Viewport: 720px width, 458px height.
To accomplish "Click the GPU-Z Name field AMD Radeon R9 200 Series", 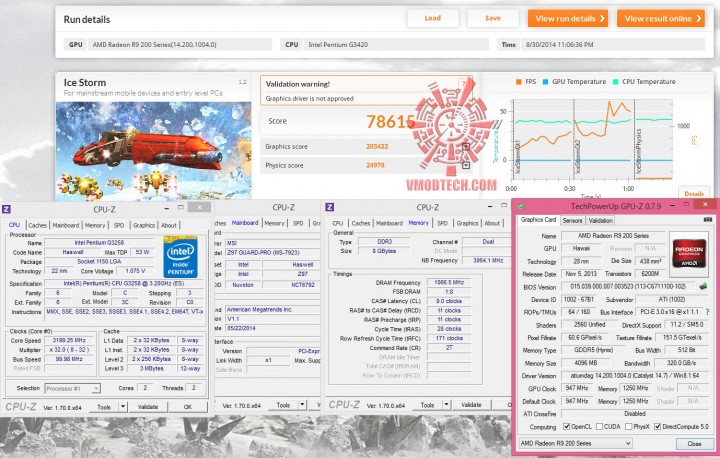I will tap(613, 235).
